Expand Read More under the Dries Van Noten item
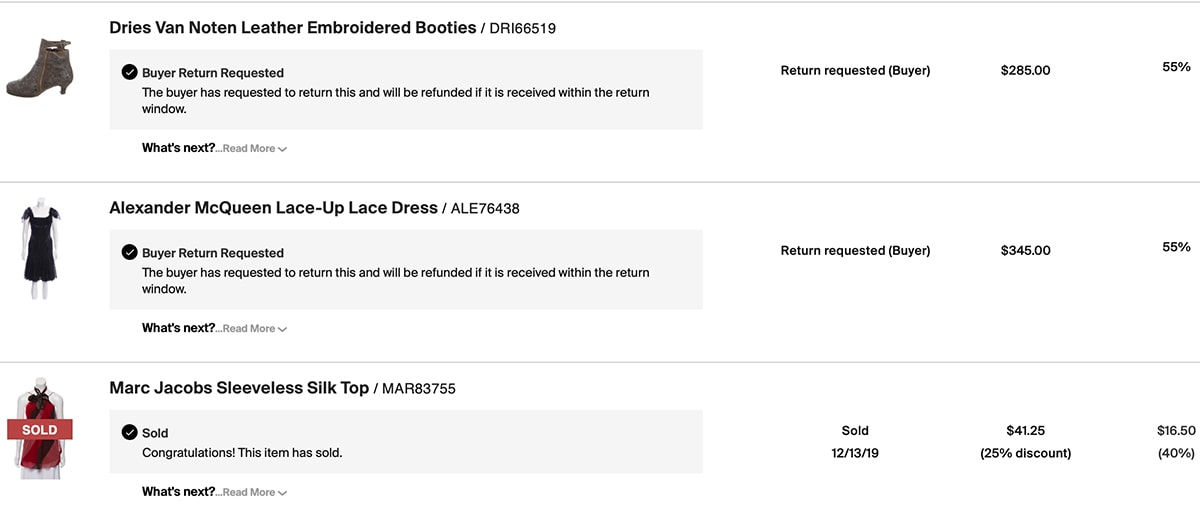The width and height of the screenshot is (1200, 525). [254, 149]
